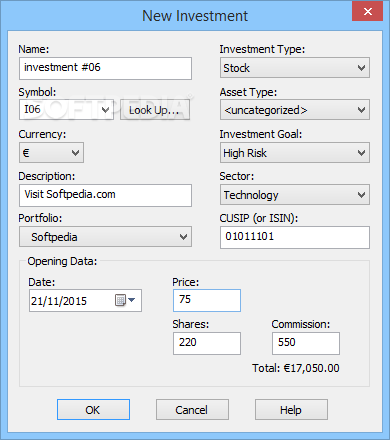This screenshot has width=390, height=440.
Task: Expand the Currency dropdown with euro sign
Action: [x=51, y=153]
